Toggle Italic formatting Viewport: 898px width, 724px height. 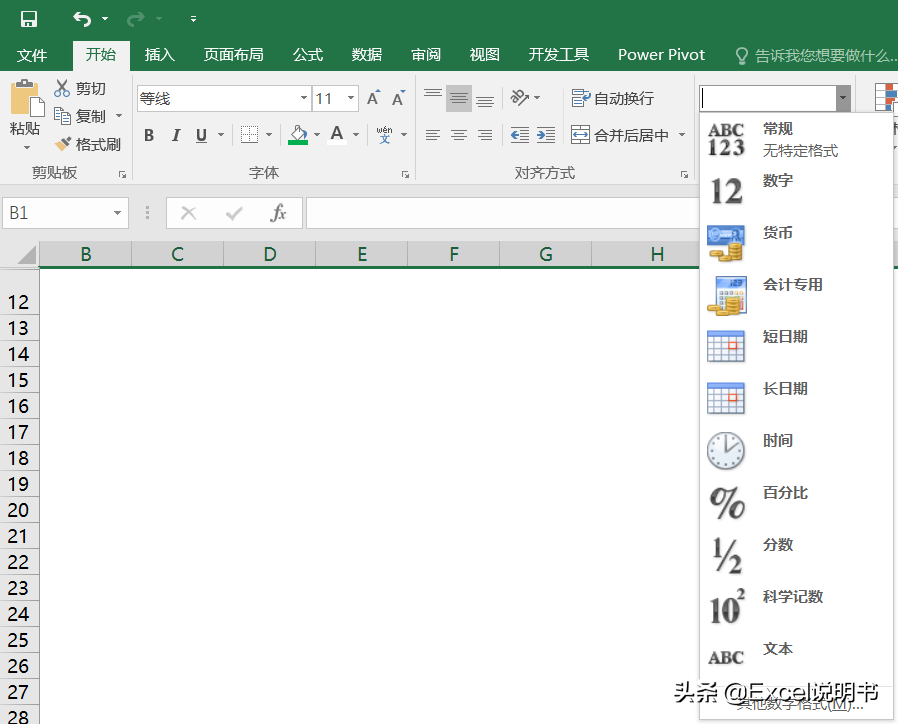176,135
